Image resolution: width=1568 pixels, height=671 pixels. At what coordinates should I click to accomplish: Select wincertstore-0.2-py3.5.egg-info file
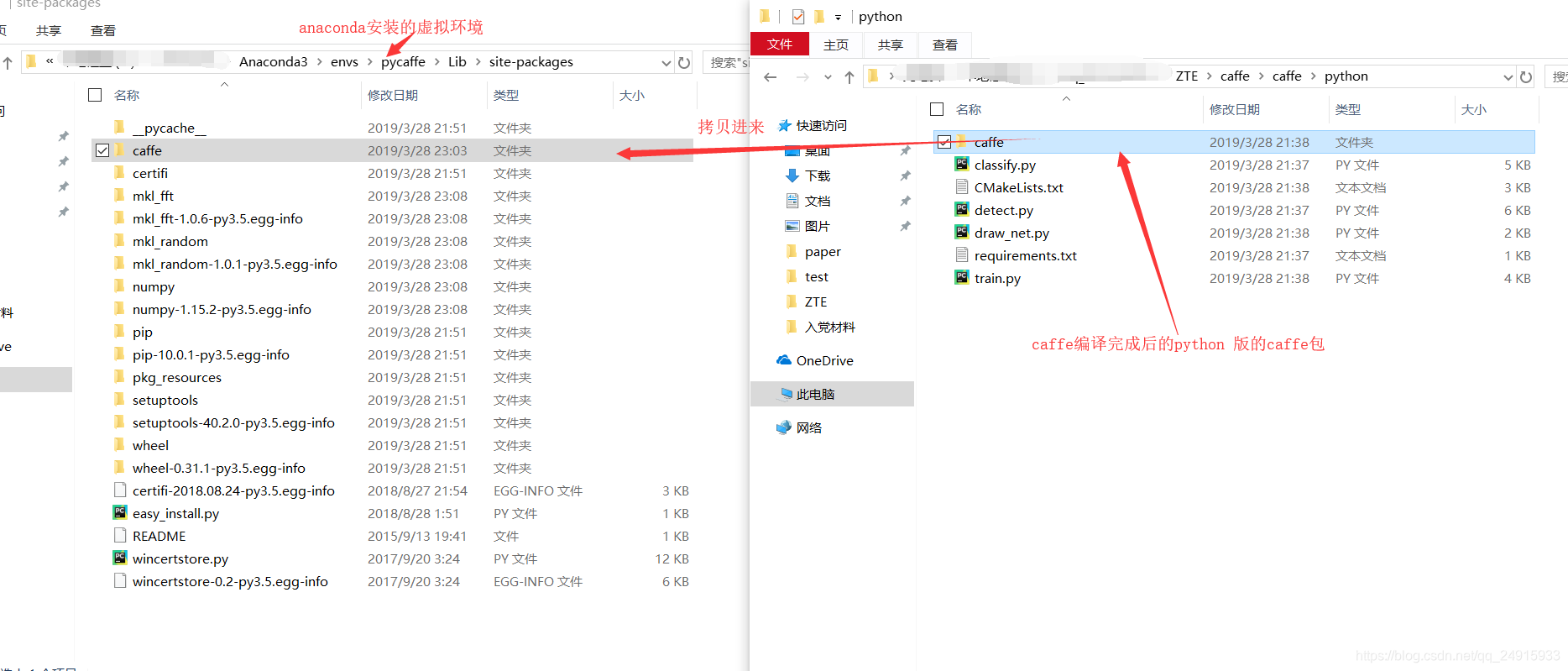click(x=230, y=581)
